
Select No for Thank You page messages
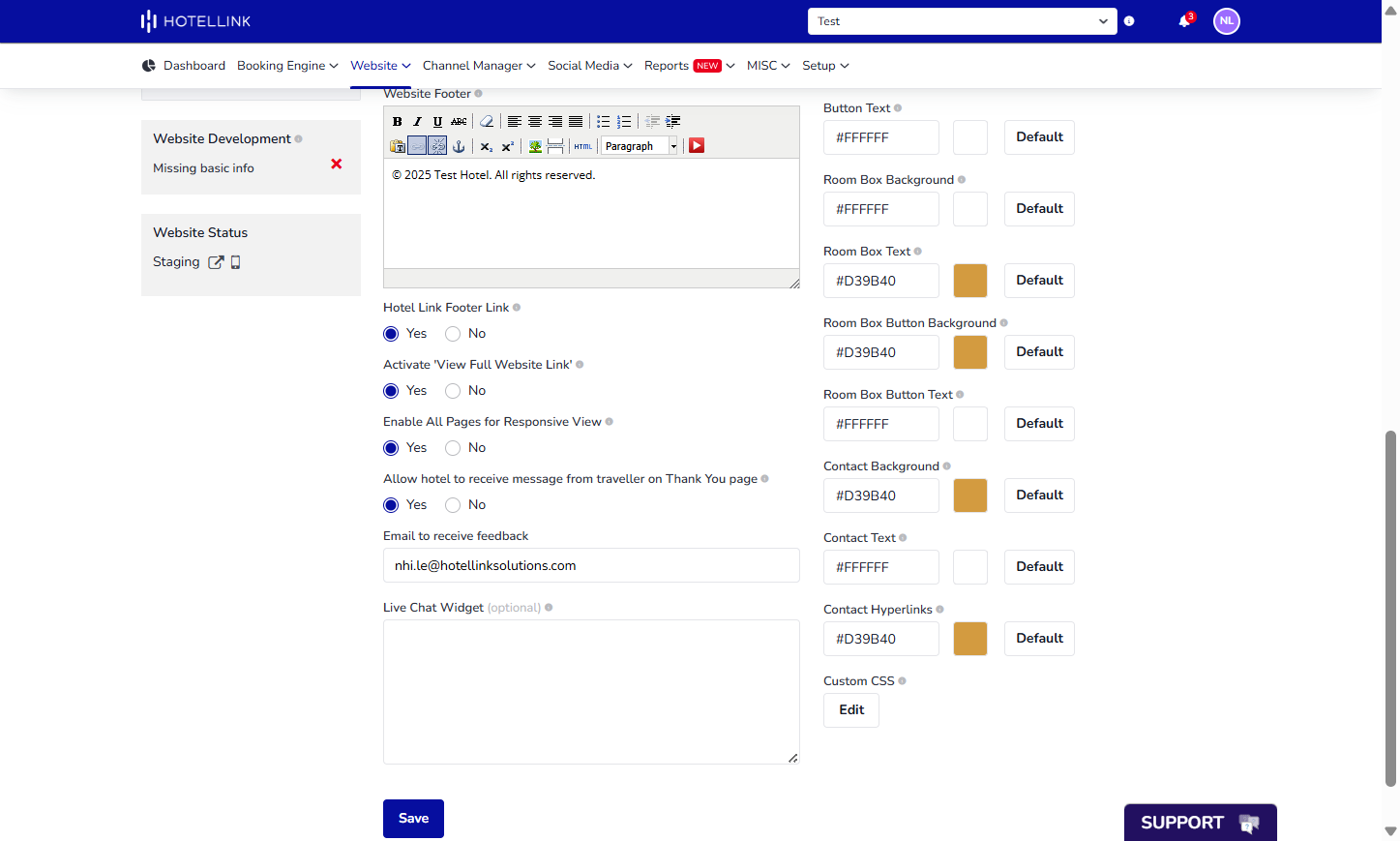(x=453, y=505)
